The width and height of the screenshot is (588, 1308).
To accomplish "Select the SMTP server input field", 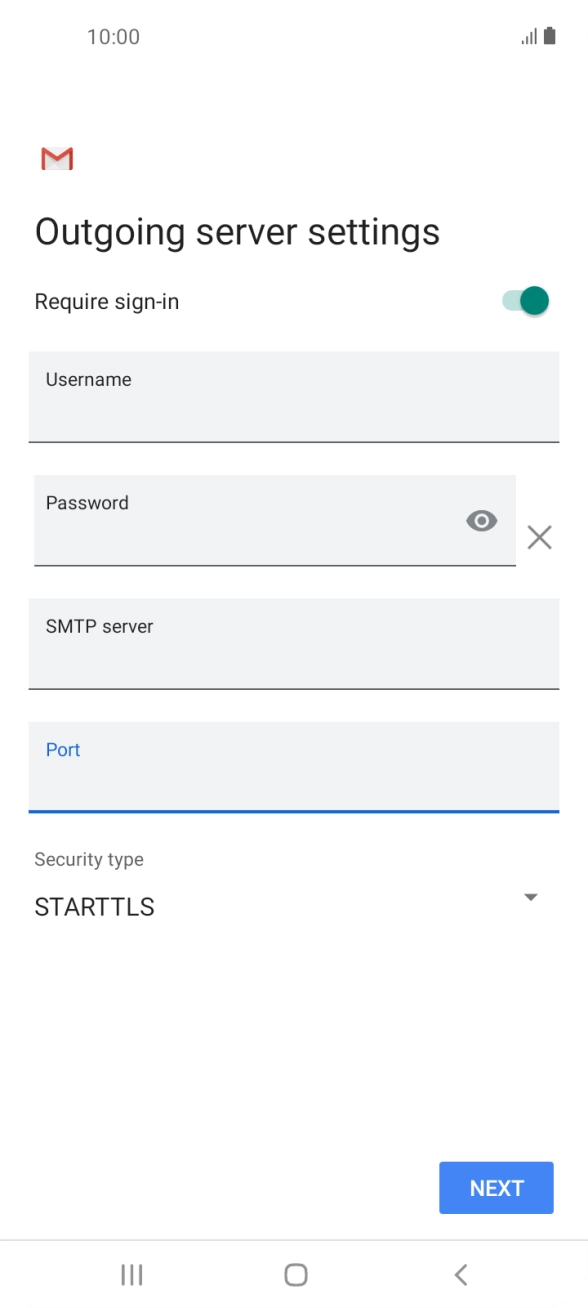I will point(294,644).
